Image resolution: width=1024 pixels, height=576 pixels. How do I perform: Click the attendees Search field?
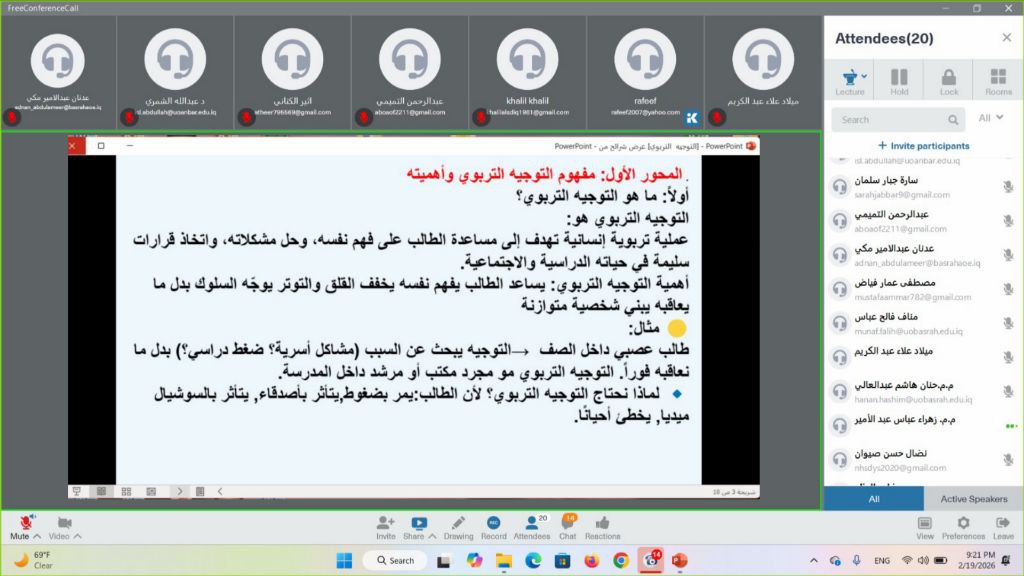897,120
